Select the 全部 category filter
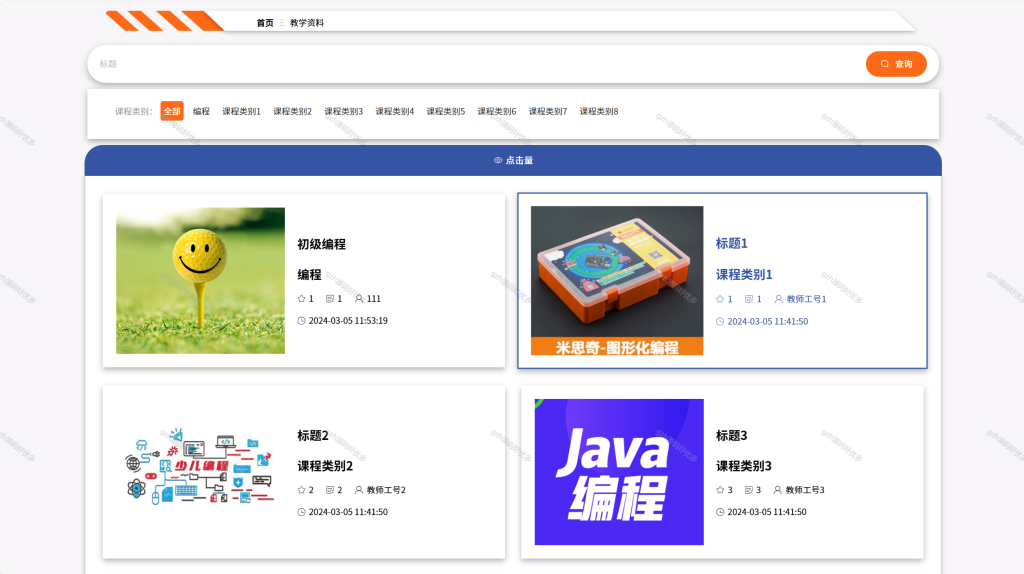 [x=172, y=111]
